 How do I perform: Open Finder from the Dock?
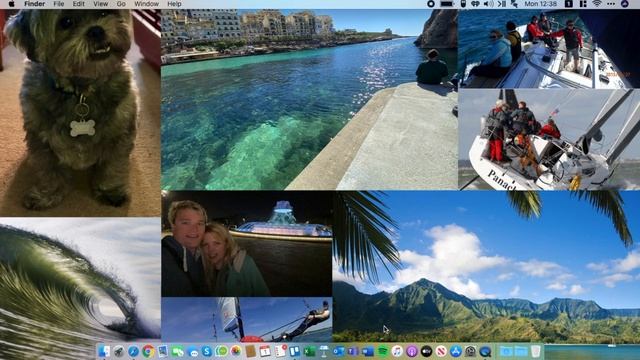tap(104, 351)
